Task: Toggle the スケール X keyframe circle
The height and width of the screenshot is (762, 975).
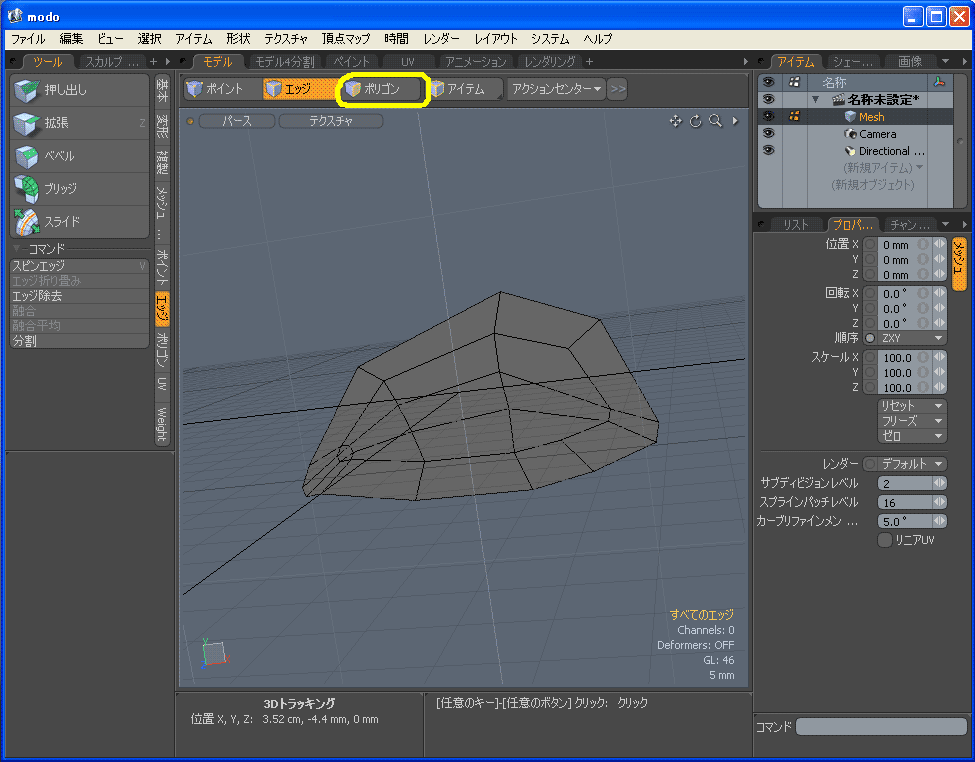Action: click(x=870, y=357)
